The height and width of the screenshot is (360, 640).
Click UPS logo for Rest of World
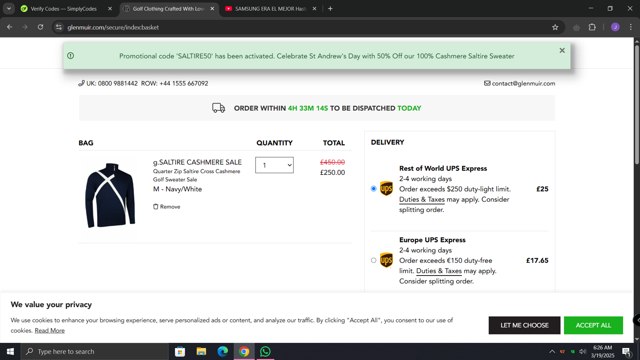click(x=386, y=189)
